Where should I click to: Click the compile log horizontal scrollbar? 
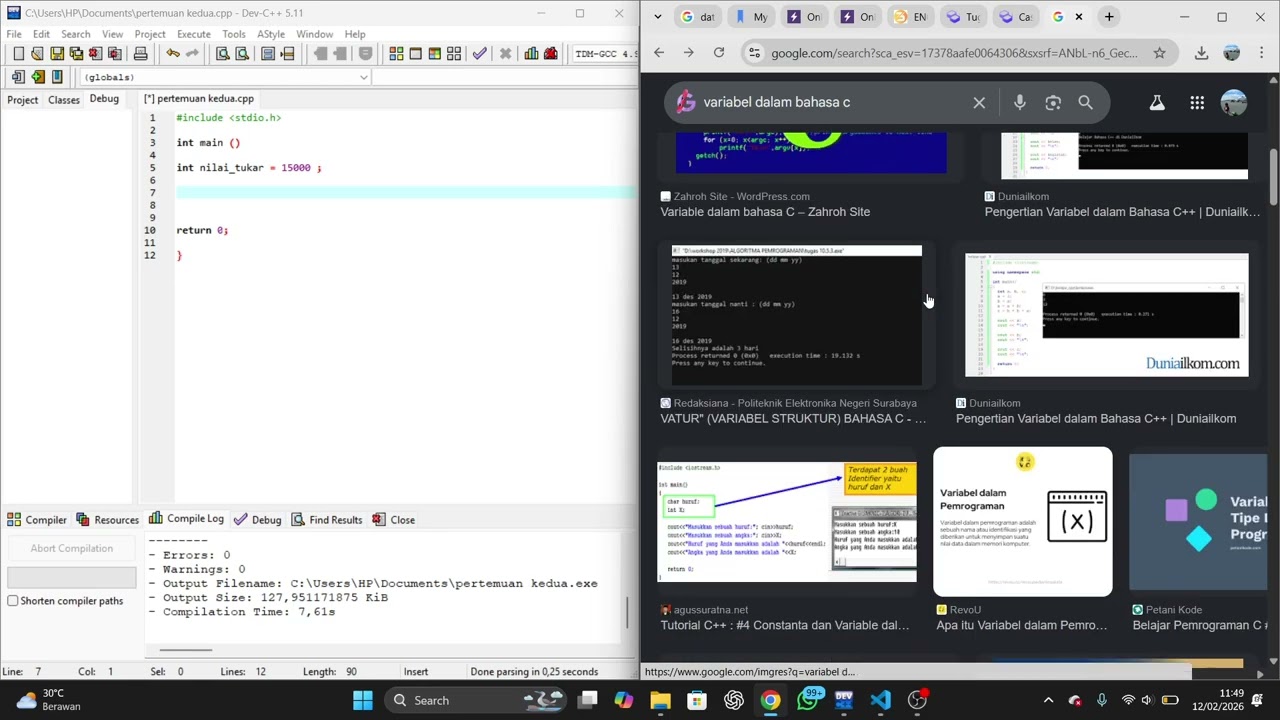pyautogui.click(x=185, y=650)
